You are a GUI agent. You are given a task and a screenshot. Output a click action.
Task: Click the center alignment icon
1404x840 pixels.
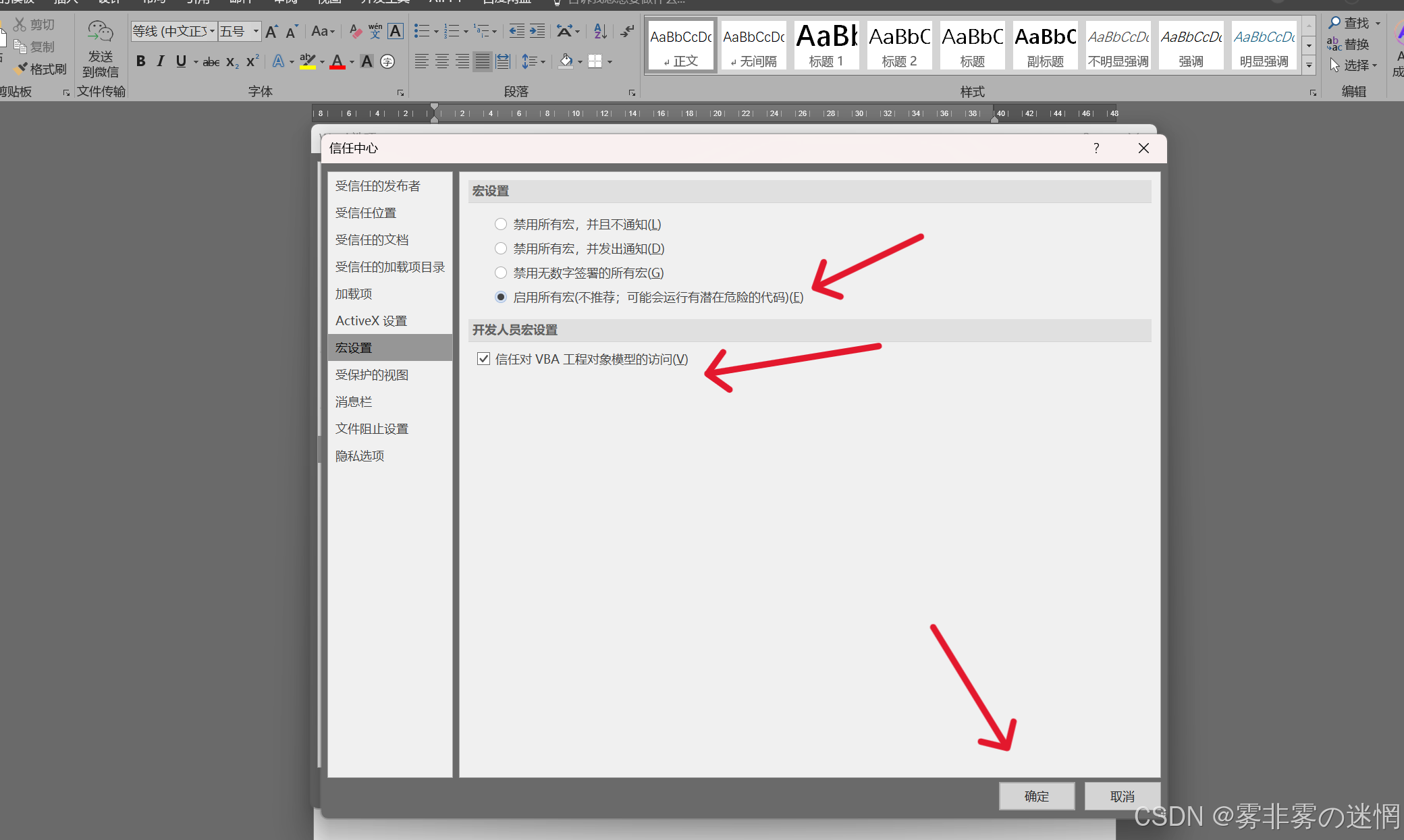(441, 61)
